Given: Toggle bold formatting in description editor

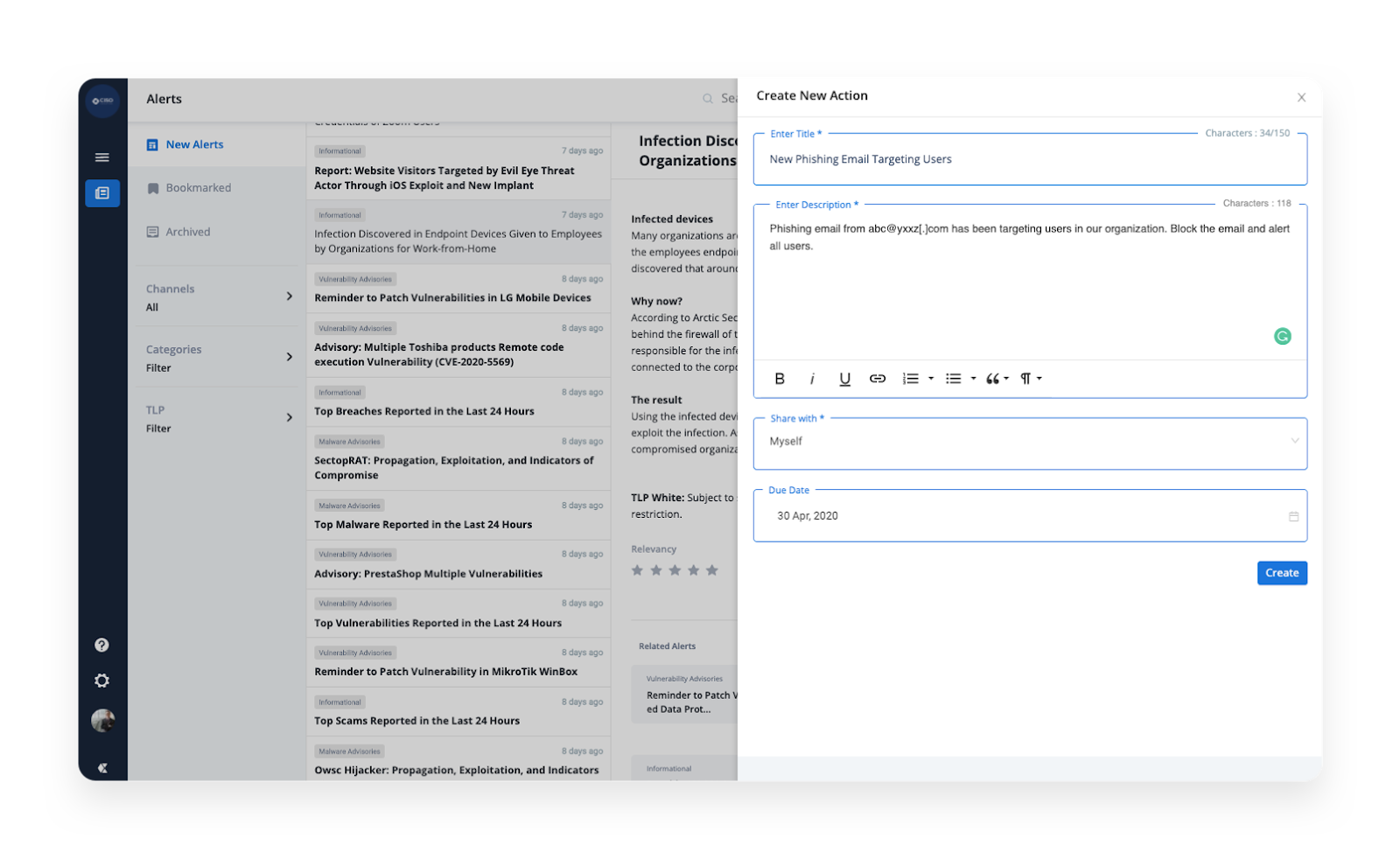Looking at the screenshot, I should (x=779, y=379).
